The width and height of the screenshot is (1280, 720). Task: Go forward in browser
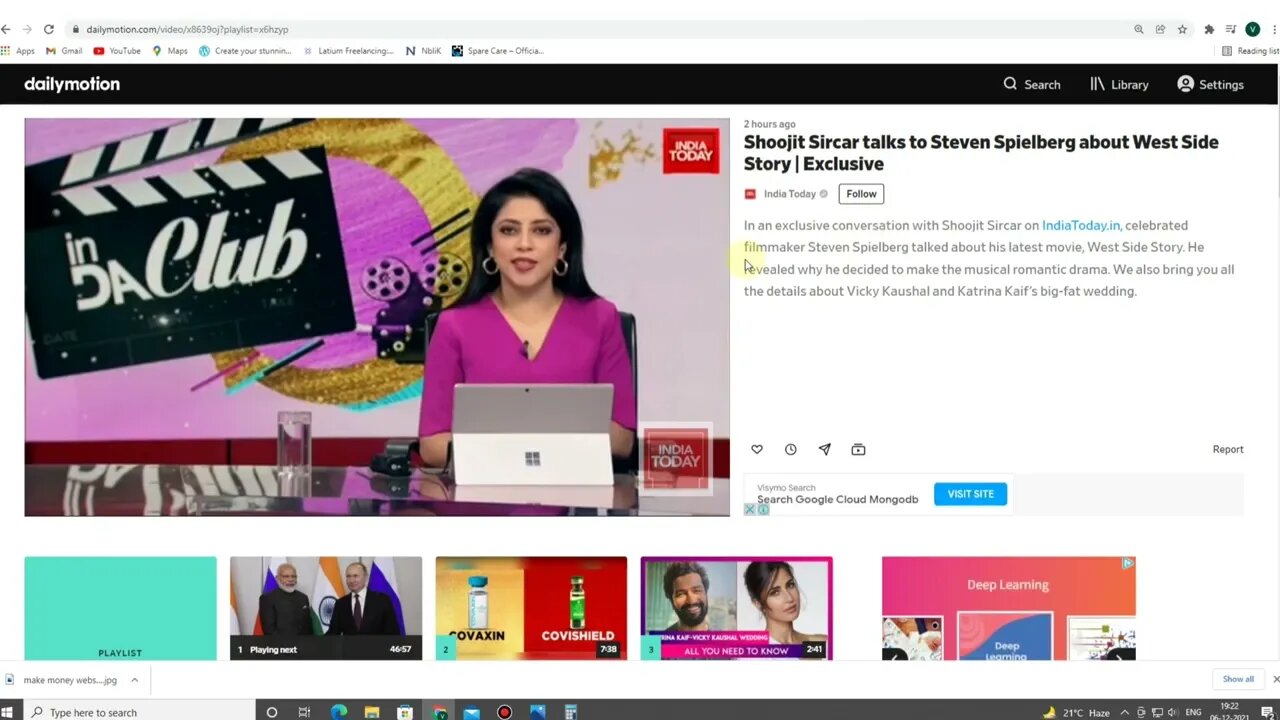coord(27,29)
